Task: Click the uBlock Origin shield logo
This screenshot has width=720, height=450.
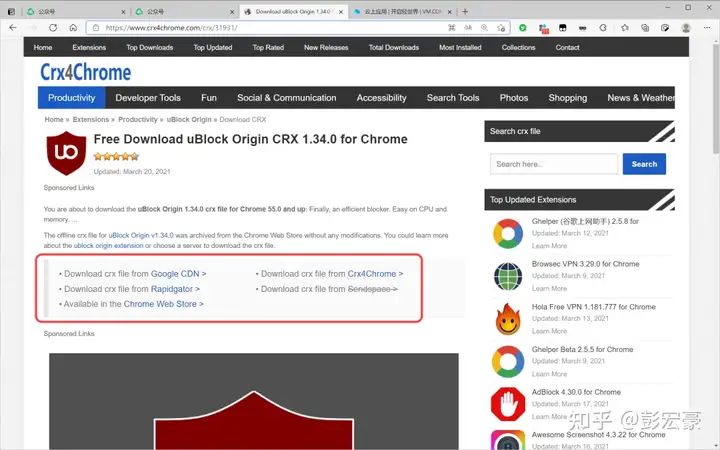Action: point(66,153)
